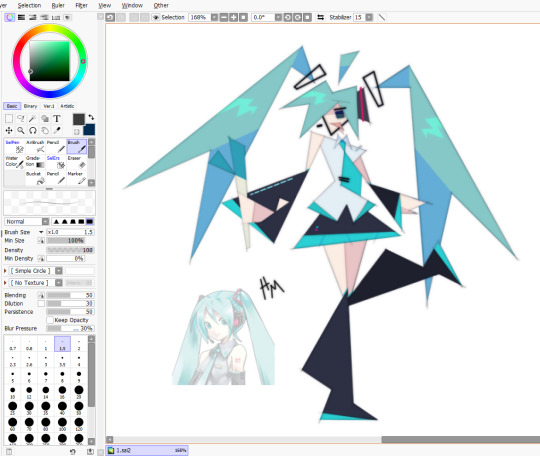Enable Keep Opacity checkbox

50,320
